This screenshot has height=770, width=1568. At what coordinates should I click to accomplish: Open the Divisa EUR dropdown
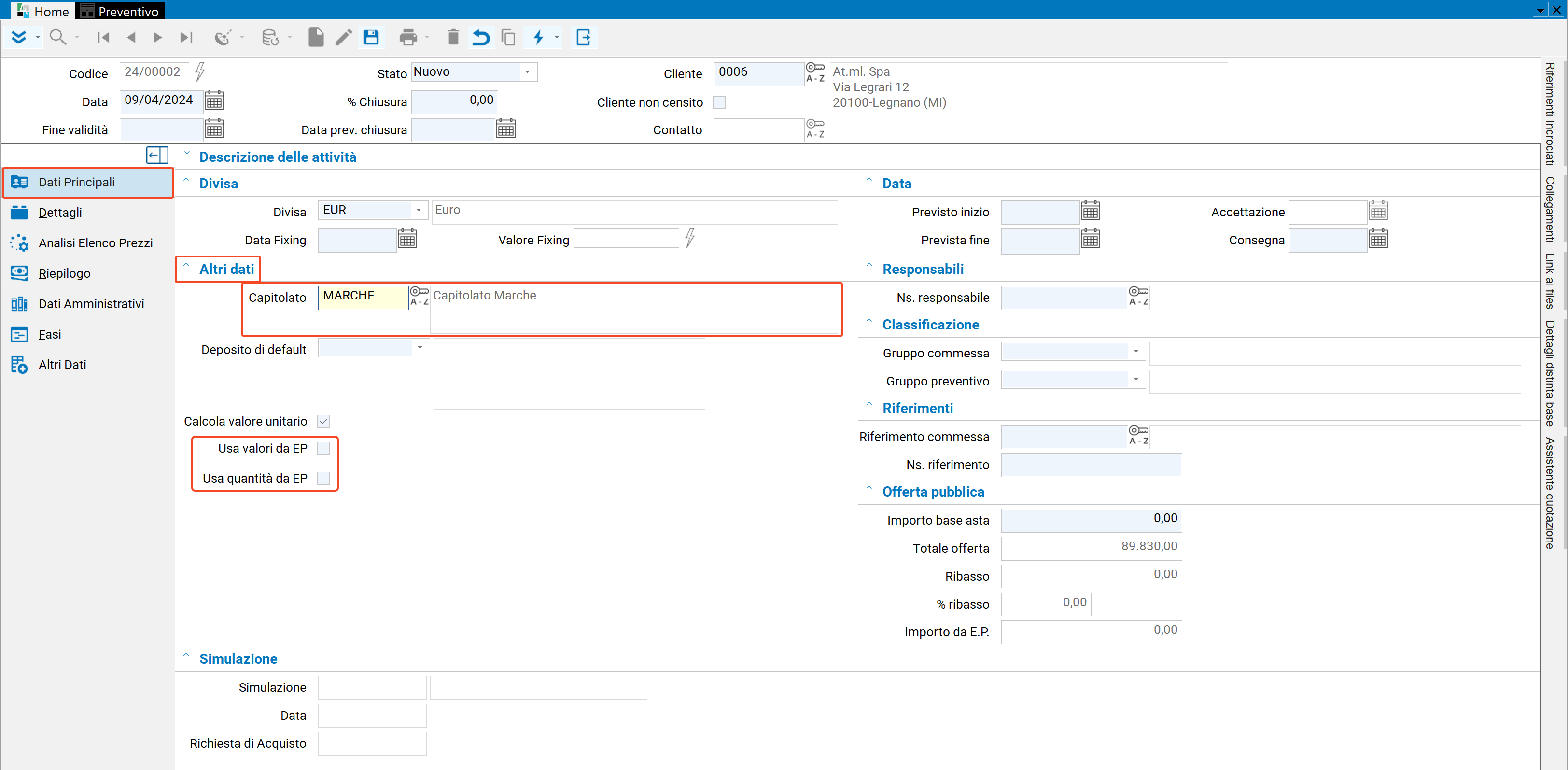(x=418, y=210)
